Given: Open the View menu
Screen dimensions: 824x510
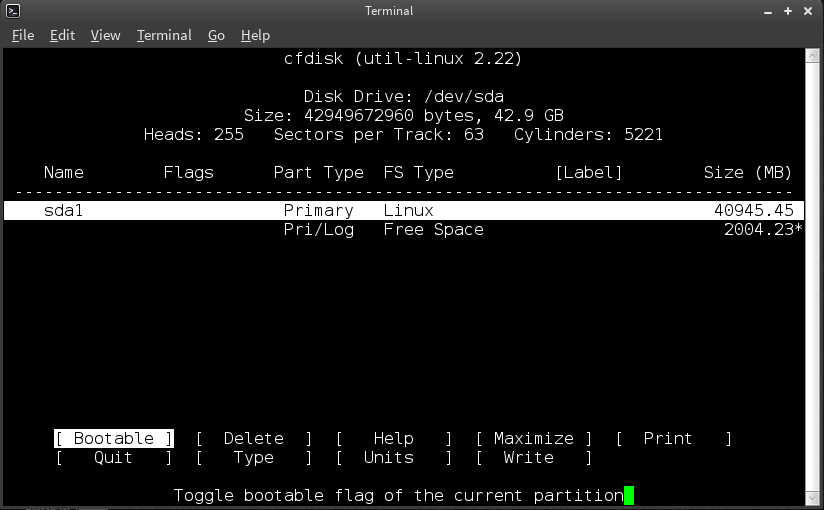Looking at the screenshot, I should pos(105,35).
